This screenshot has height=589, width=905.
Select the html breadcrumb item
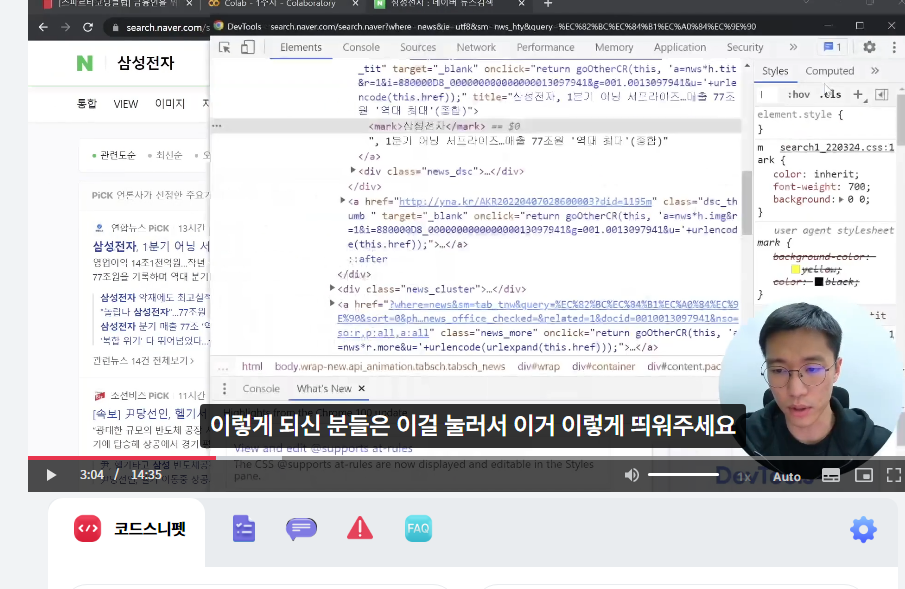pyautogui.click(x=252, y=367)
